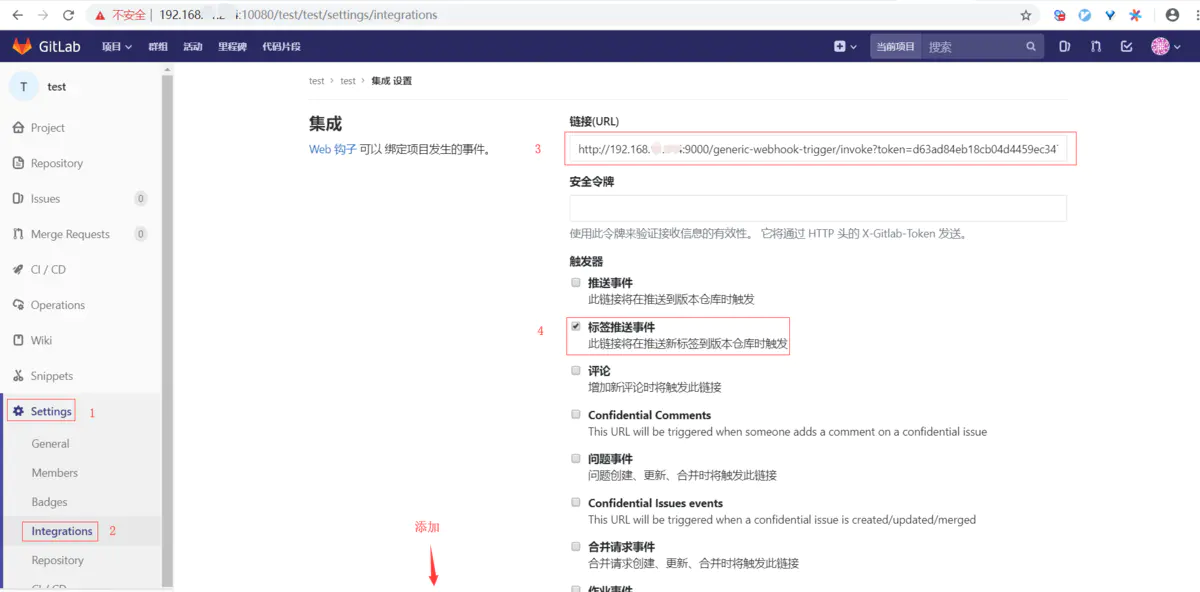Click the first test breadcrumb link
The image size is (1200, 592).
point(317,81)
